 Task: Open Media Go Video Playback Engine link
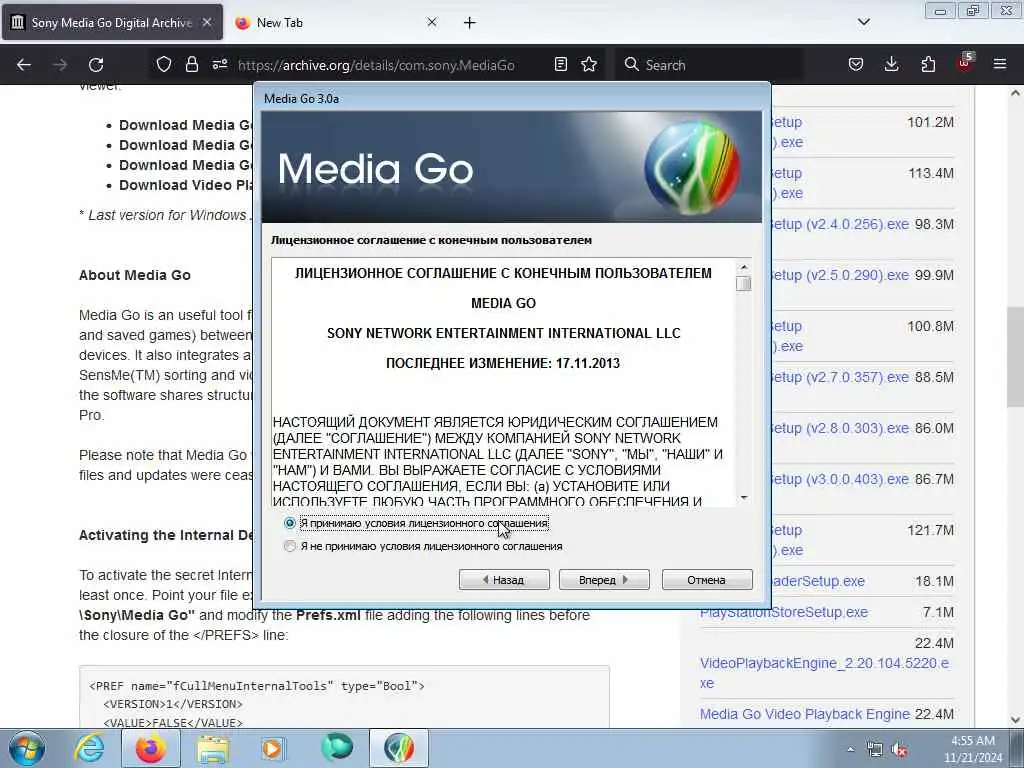[x=805, y=714]
